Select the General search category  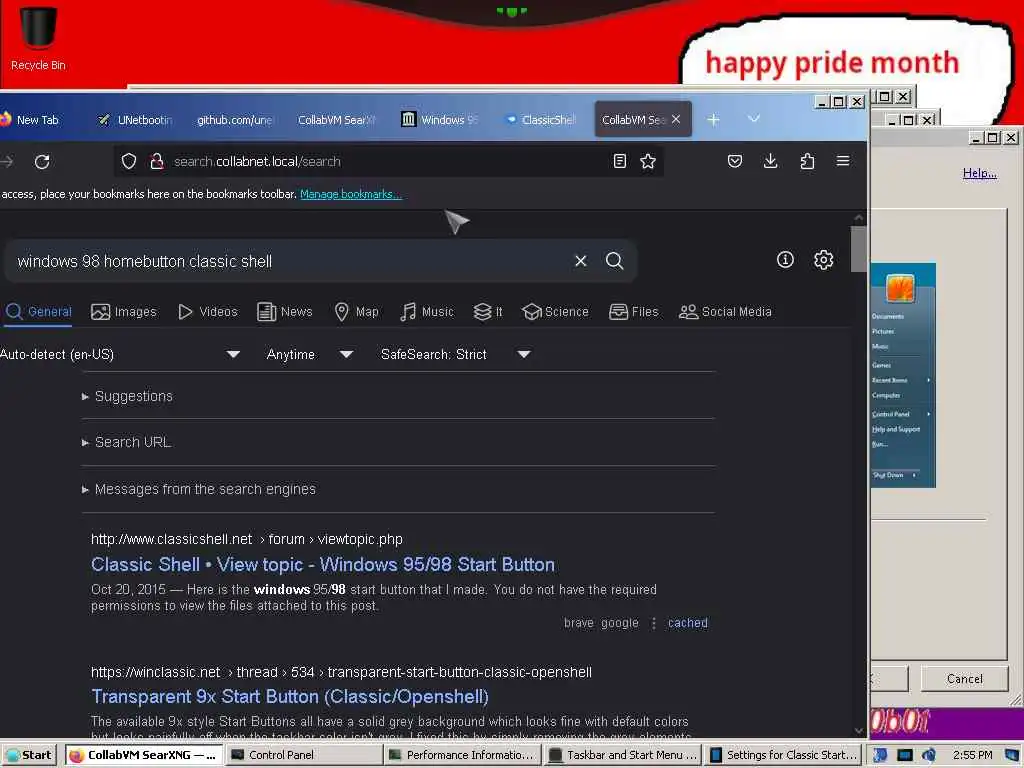pyautogui.click(x=39, y=312)
